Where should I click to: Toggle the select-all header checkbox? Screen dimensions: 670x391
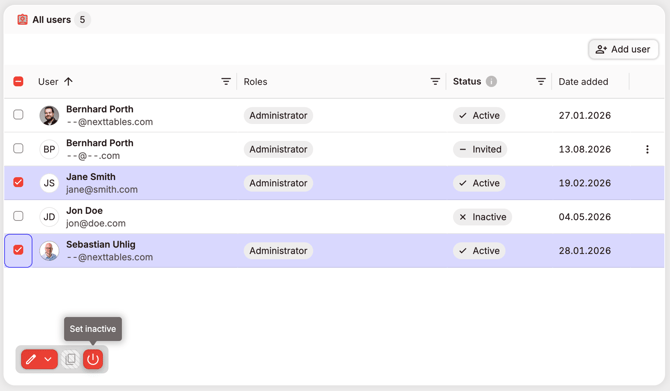coord(18,81)
